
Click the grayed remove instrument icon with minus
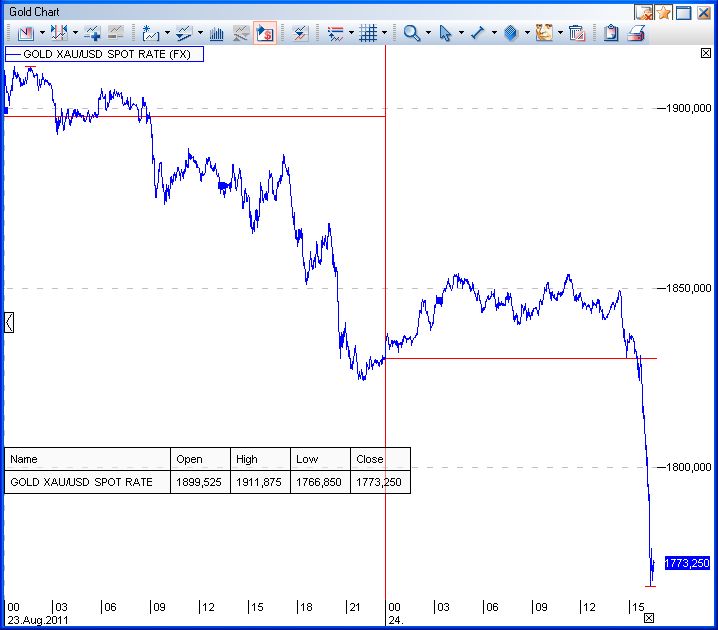[x=115, y=33]
